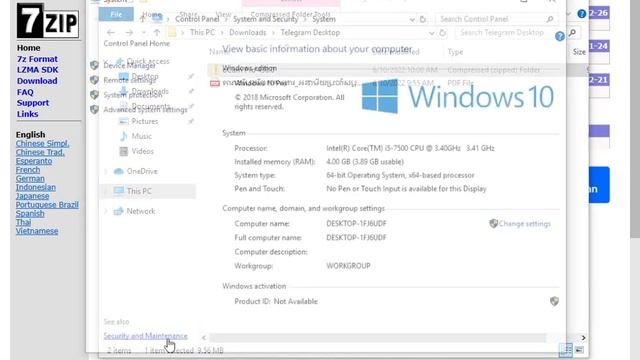The width and height of the screenshot is (640, 360).
Task: Refresh the Telegram Desktop folder view
Action: 442,33
